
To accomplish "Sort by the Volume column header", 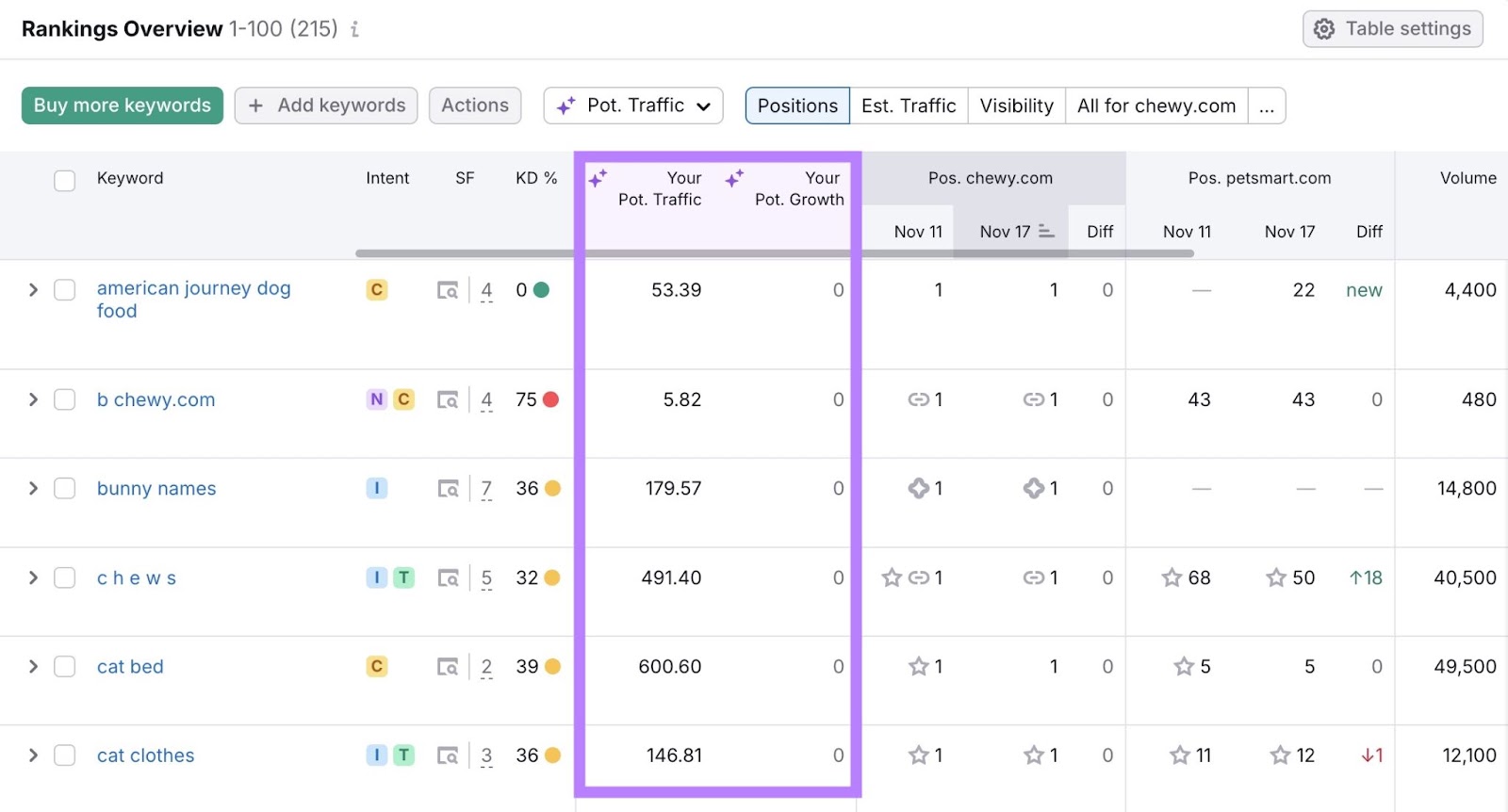I will click(x=1467, y=178).
